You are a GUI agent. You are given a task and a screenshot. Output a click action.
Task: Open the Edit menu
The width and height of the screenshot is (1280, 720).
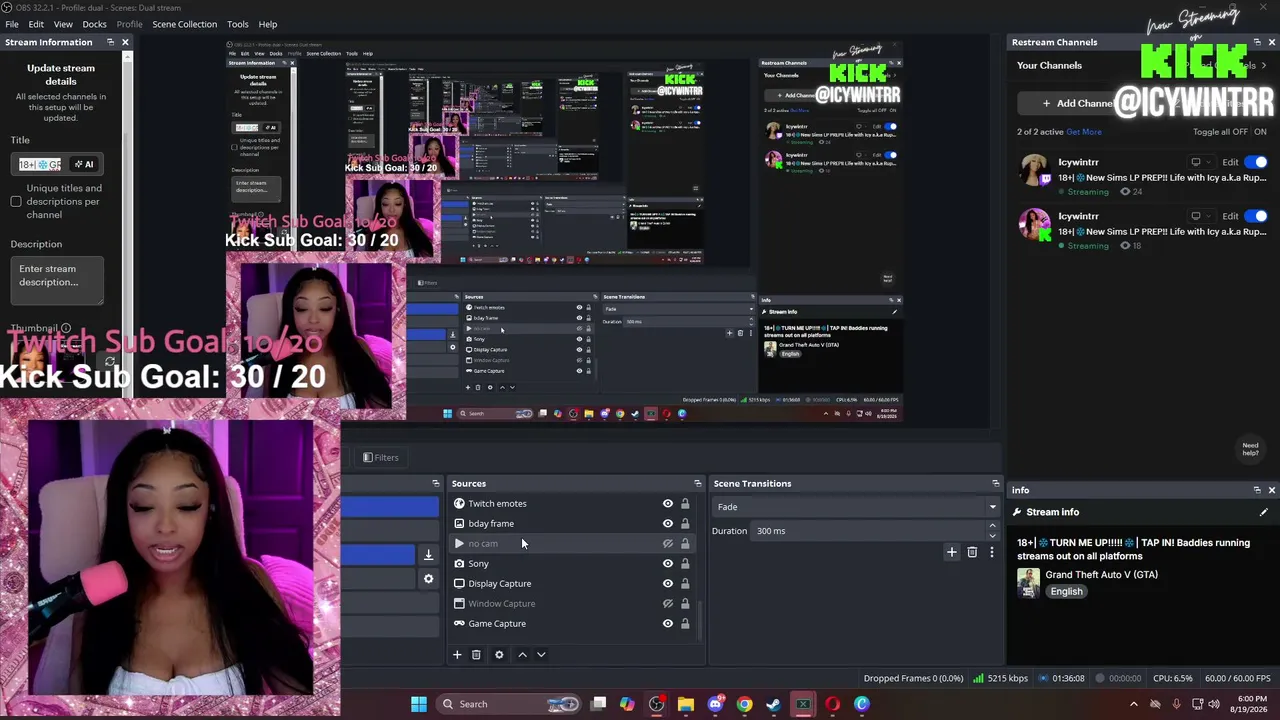pyautogui.click(x=36, y=24)
